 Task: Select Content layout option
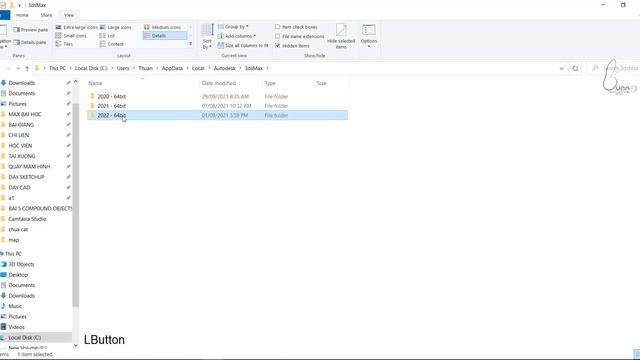[x=112, y=44]
